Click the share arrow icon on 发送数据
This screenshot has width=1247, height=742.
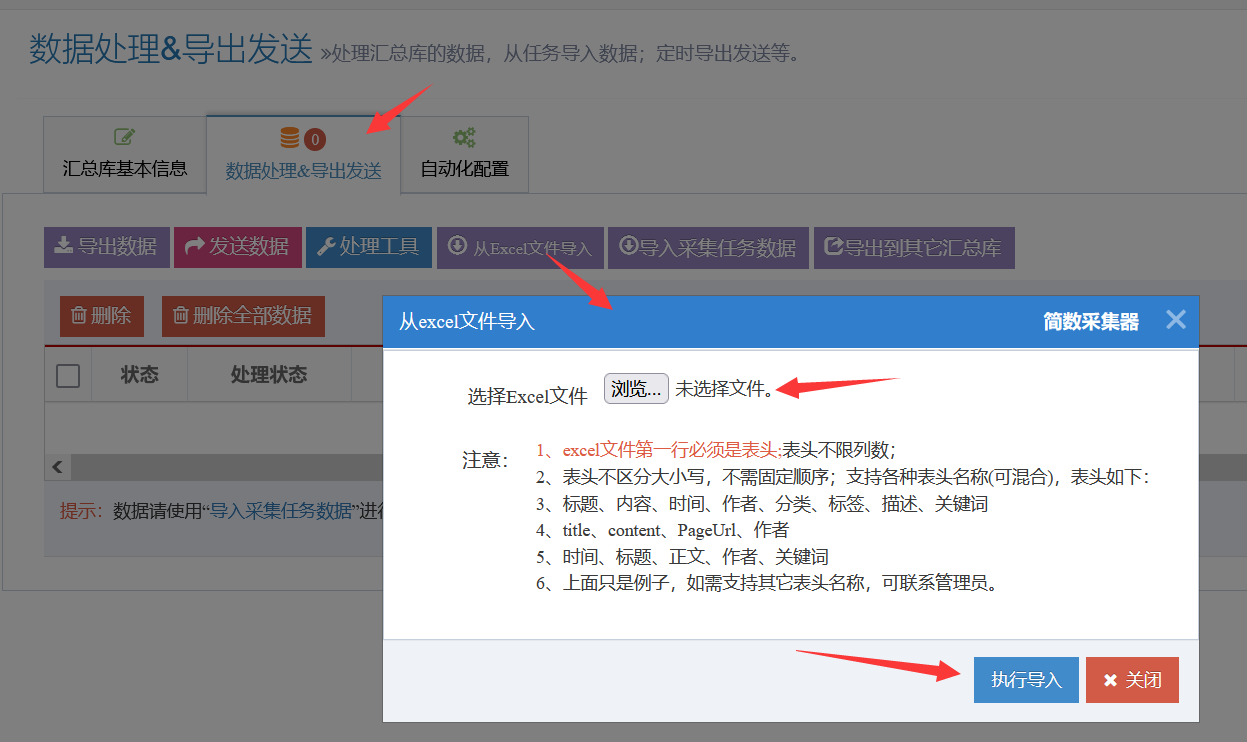(195, 246)
